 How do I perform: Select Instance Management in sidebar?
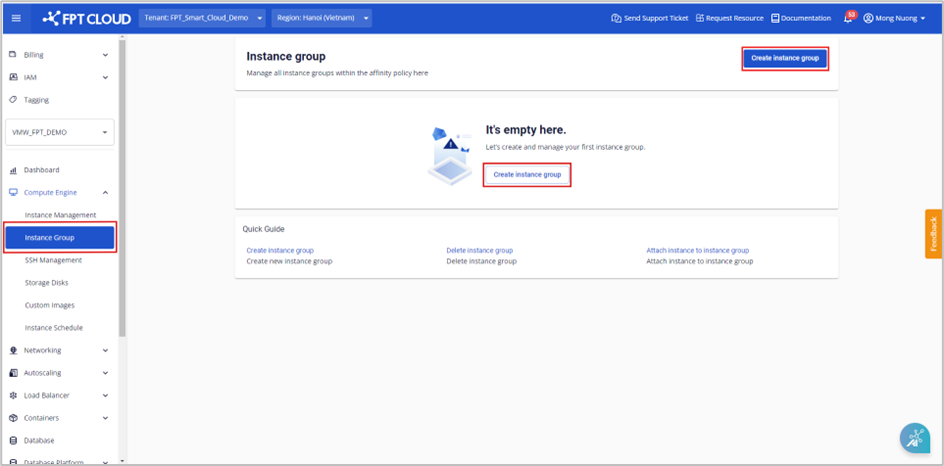60,215
